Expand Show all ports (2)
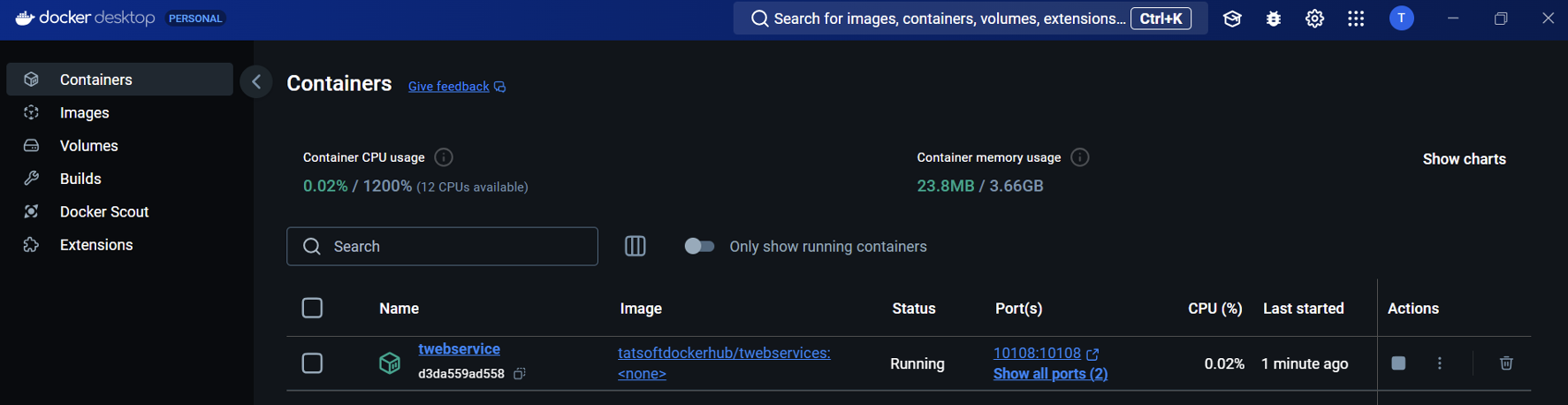Image resolution: width=1568 pixels, height=405 pixels. click(x=1050, y=374)
